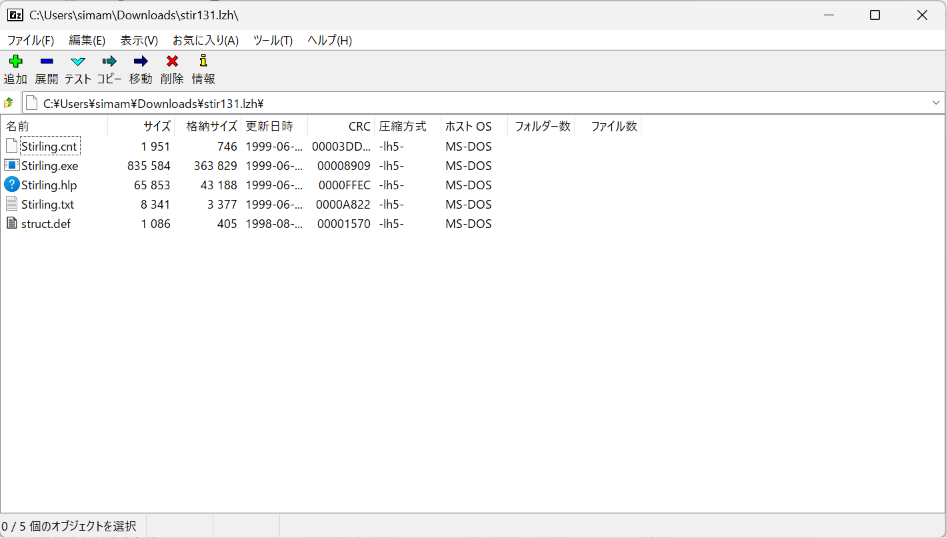
Task: Click -lh5- method in Stirling.cnt row
Action: 391,146
